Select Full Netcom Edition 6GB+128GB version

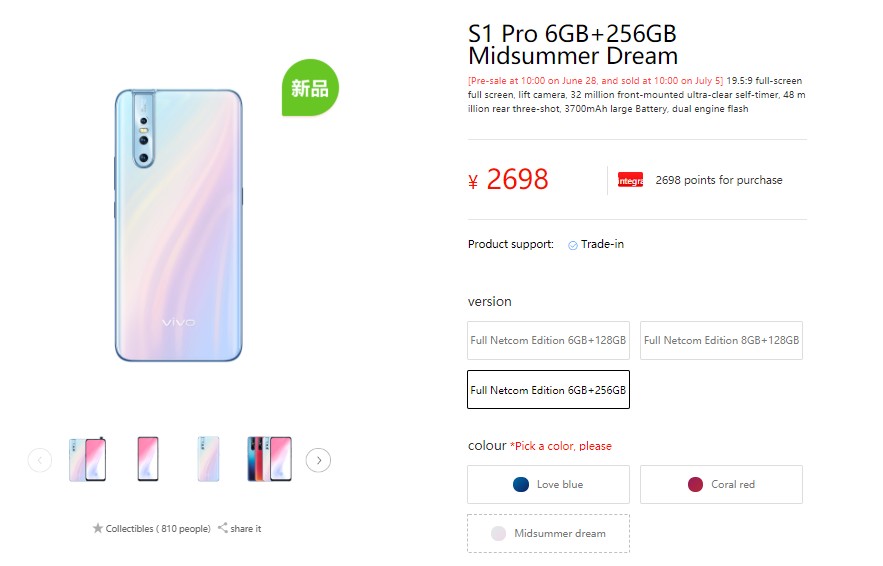click(548, 340)
